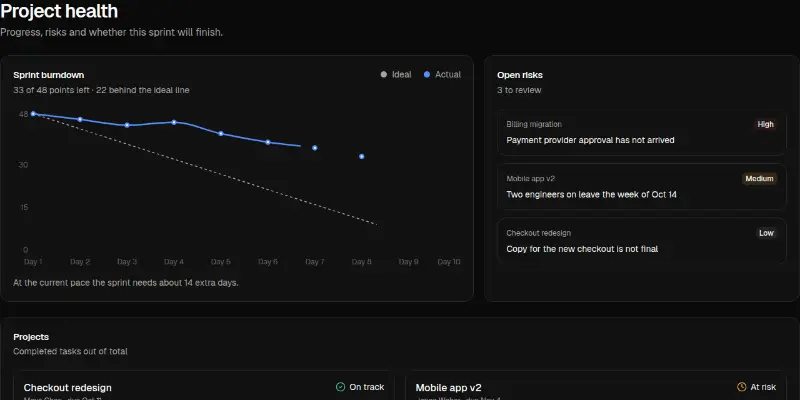The image size is (800, 400).
Task: Select the Day 6 burndown data point
Action: click(268, 142)
